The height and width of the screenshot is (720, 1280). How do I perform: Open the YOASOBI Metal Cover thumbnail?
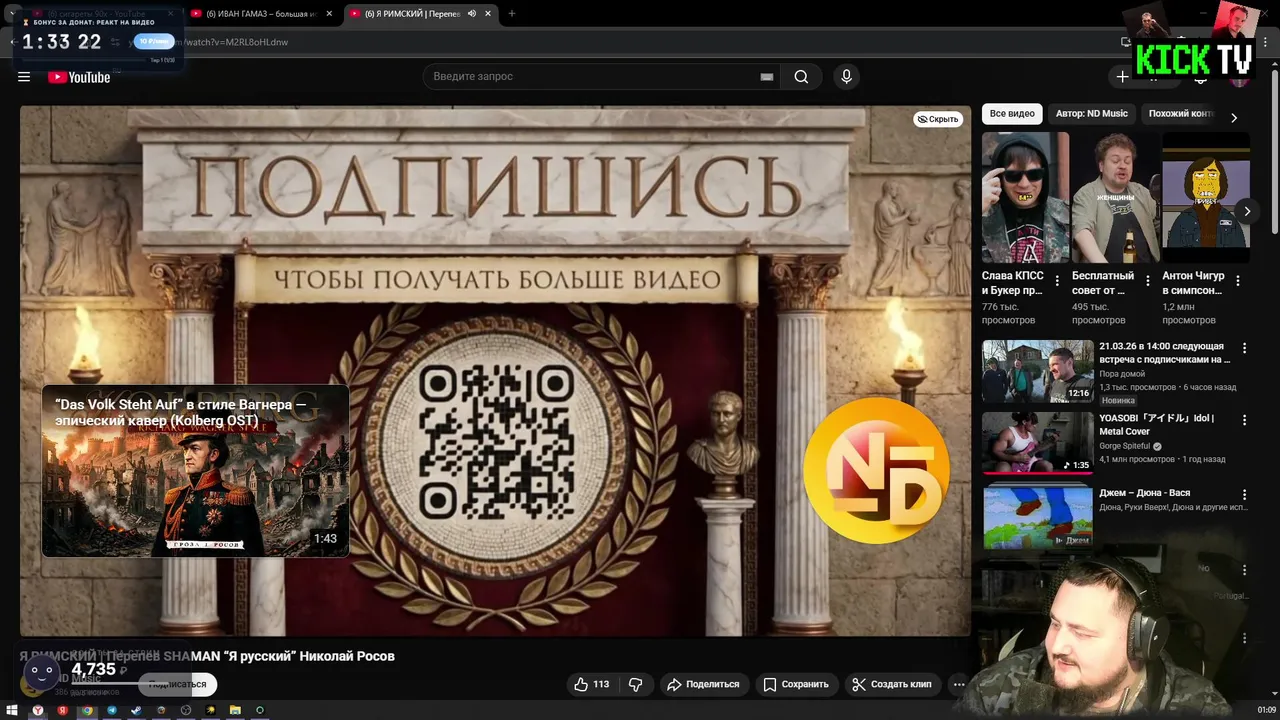point(1038,443)
